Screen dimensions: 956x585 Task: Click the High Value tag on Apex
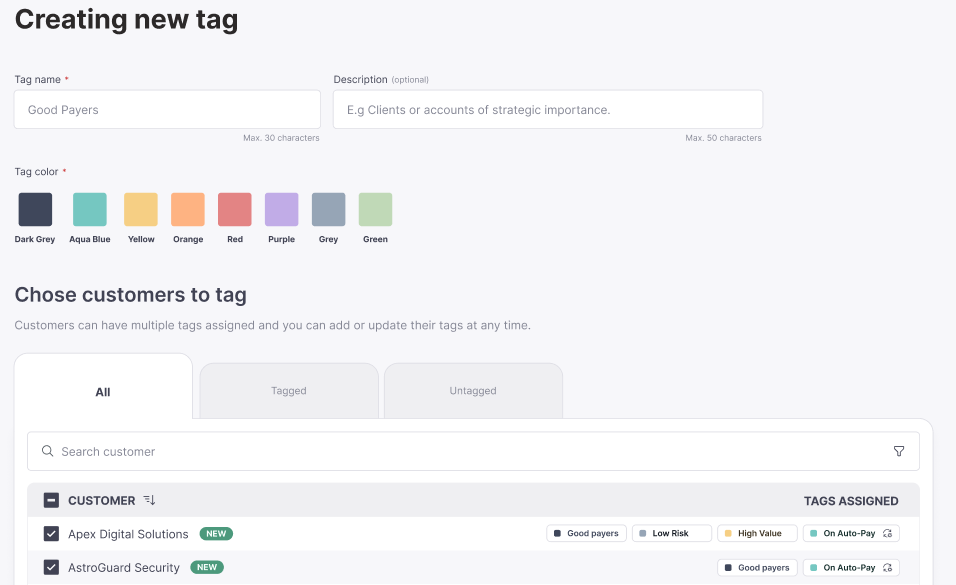757,534
